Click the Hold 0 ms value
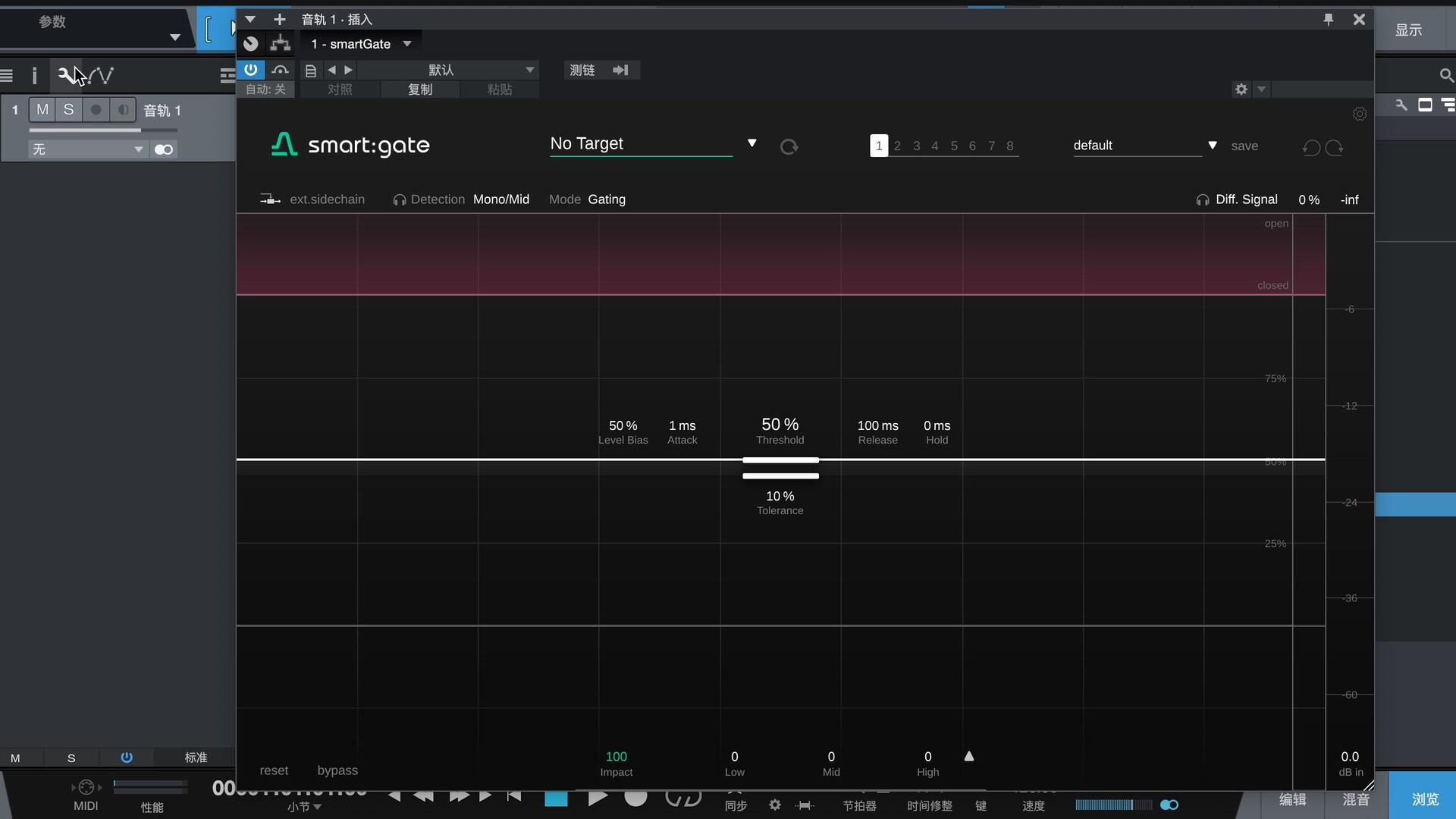 [x=937, y=425]
